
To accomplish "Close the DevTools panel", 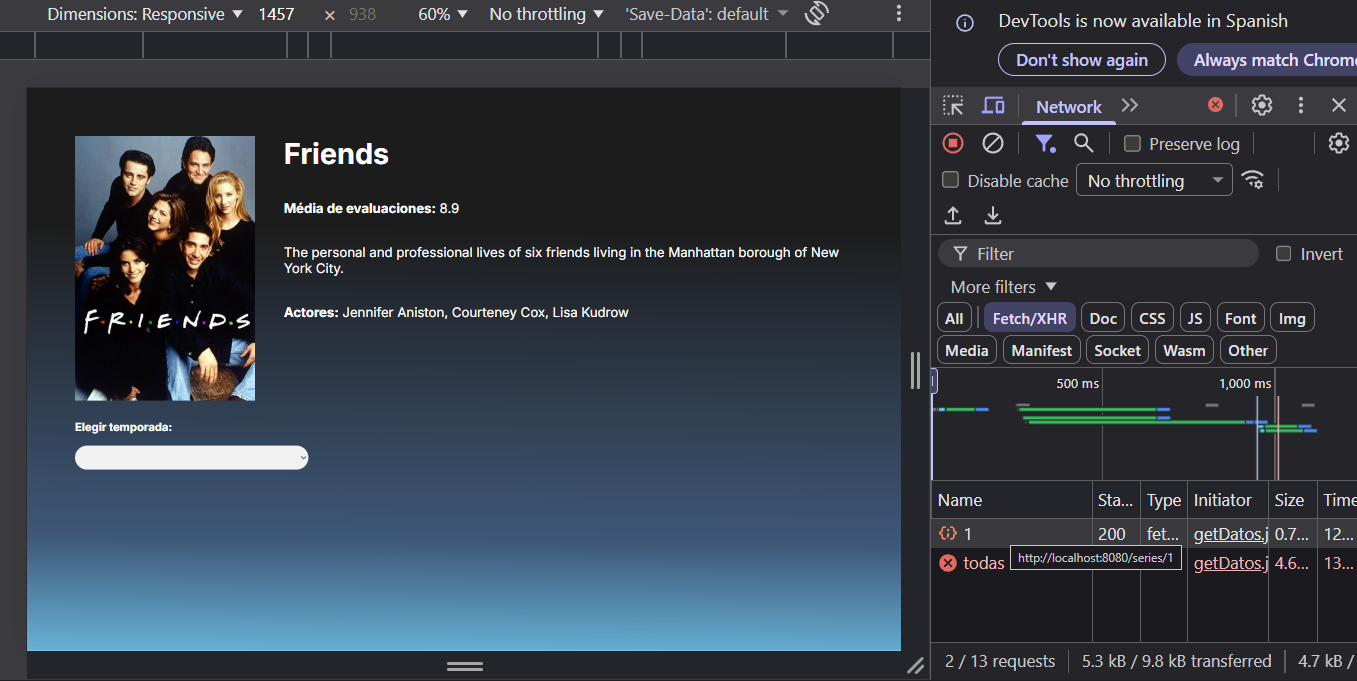I will point(1339,105).
